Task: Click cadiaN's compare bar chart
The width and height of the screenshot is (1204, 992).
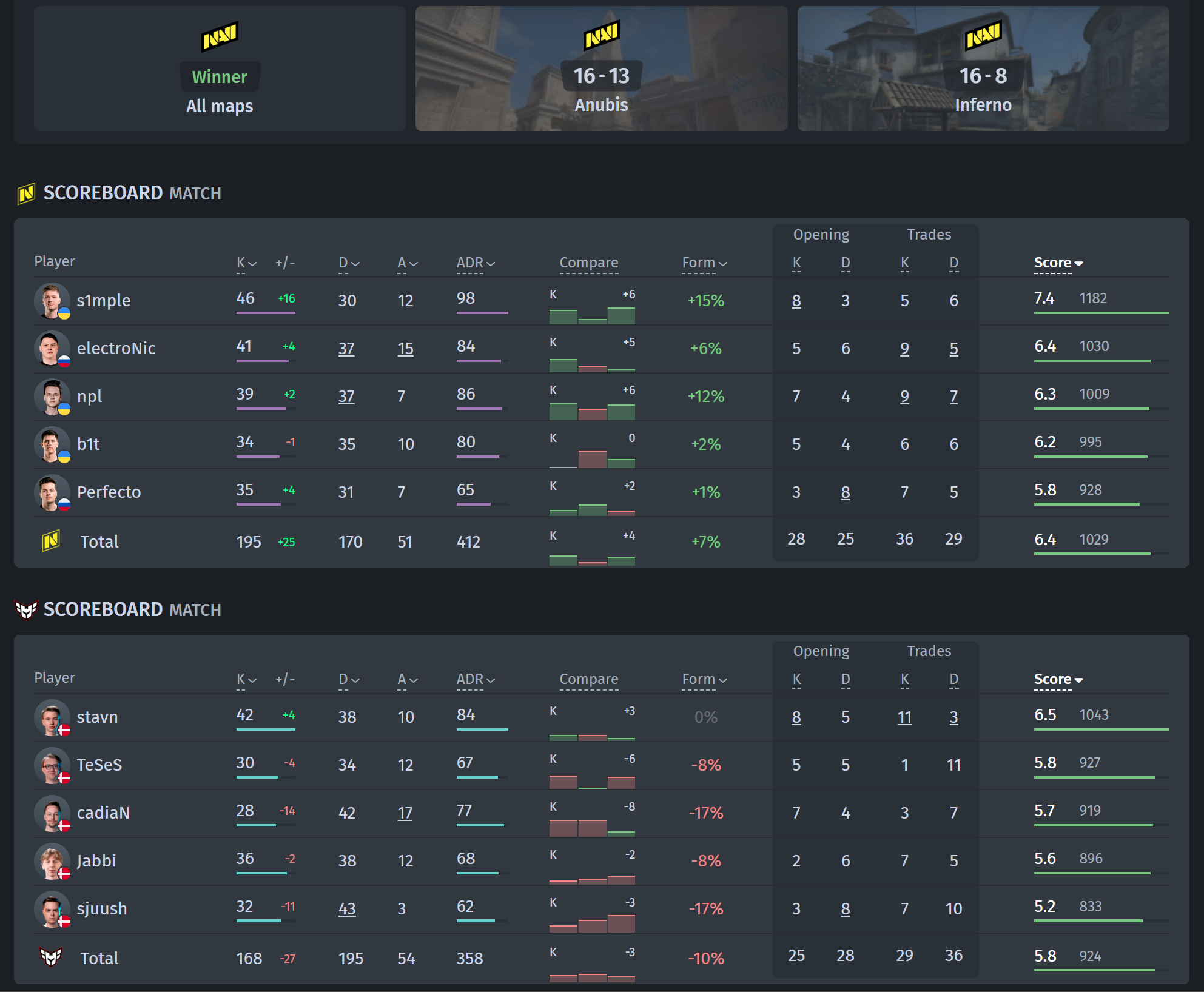Action: 592,819
